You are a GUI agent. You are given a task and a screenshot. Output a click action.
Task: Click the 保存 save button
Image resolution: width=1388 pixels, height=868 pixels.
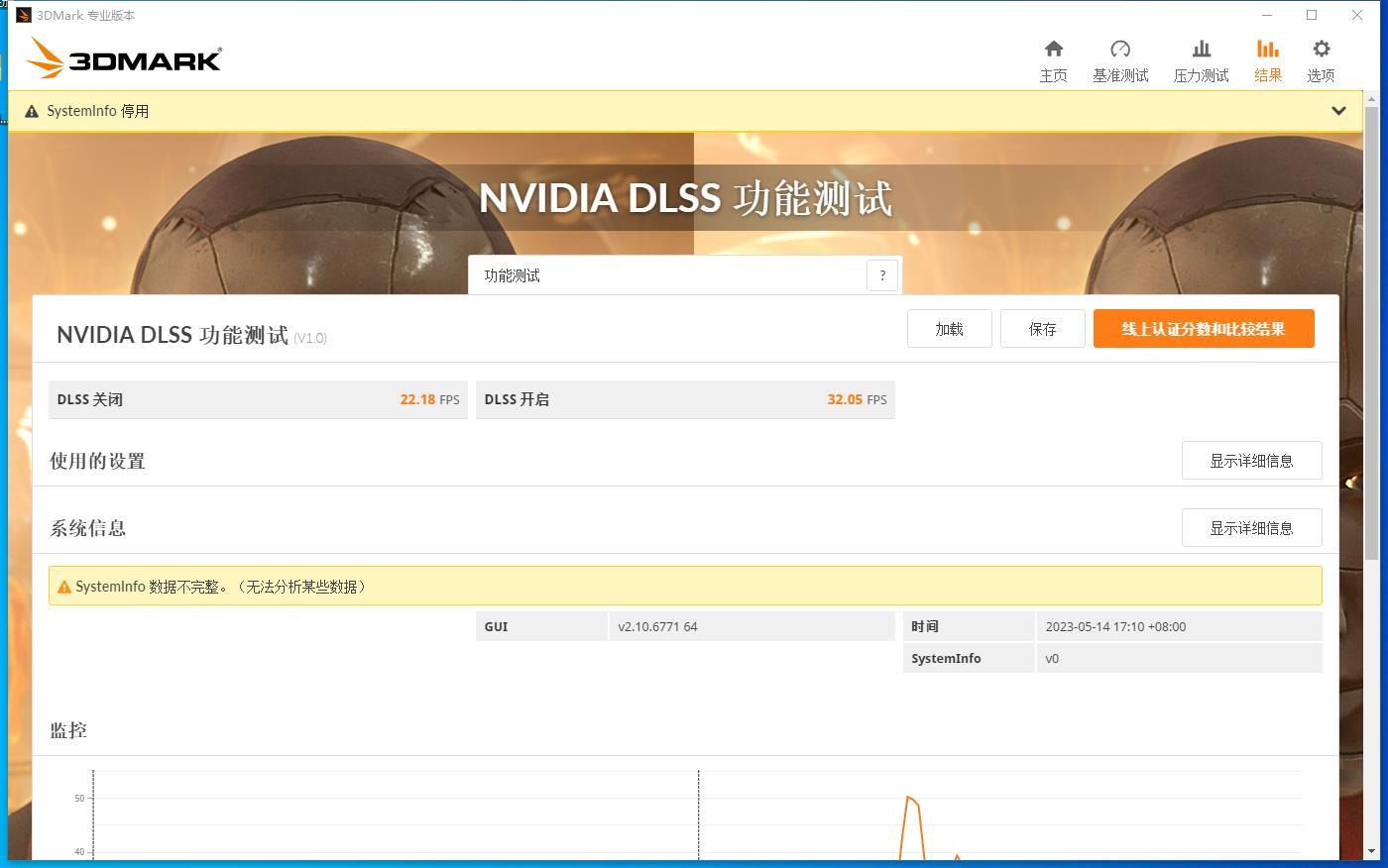1042,329
